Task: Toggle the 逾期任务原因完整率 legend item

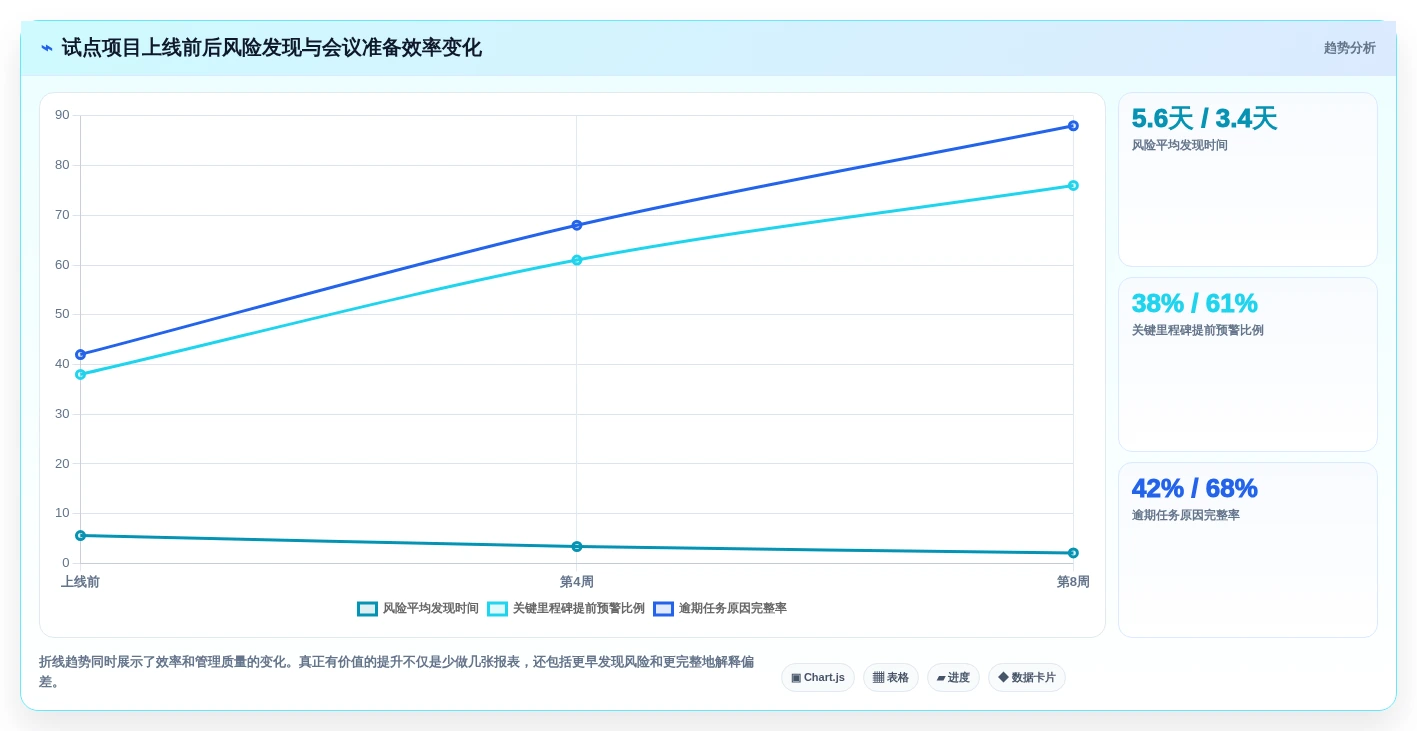Action: [x=720, y=608]
